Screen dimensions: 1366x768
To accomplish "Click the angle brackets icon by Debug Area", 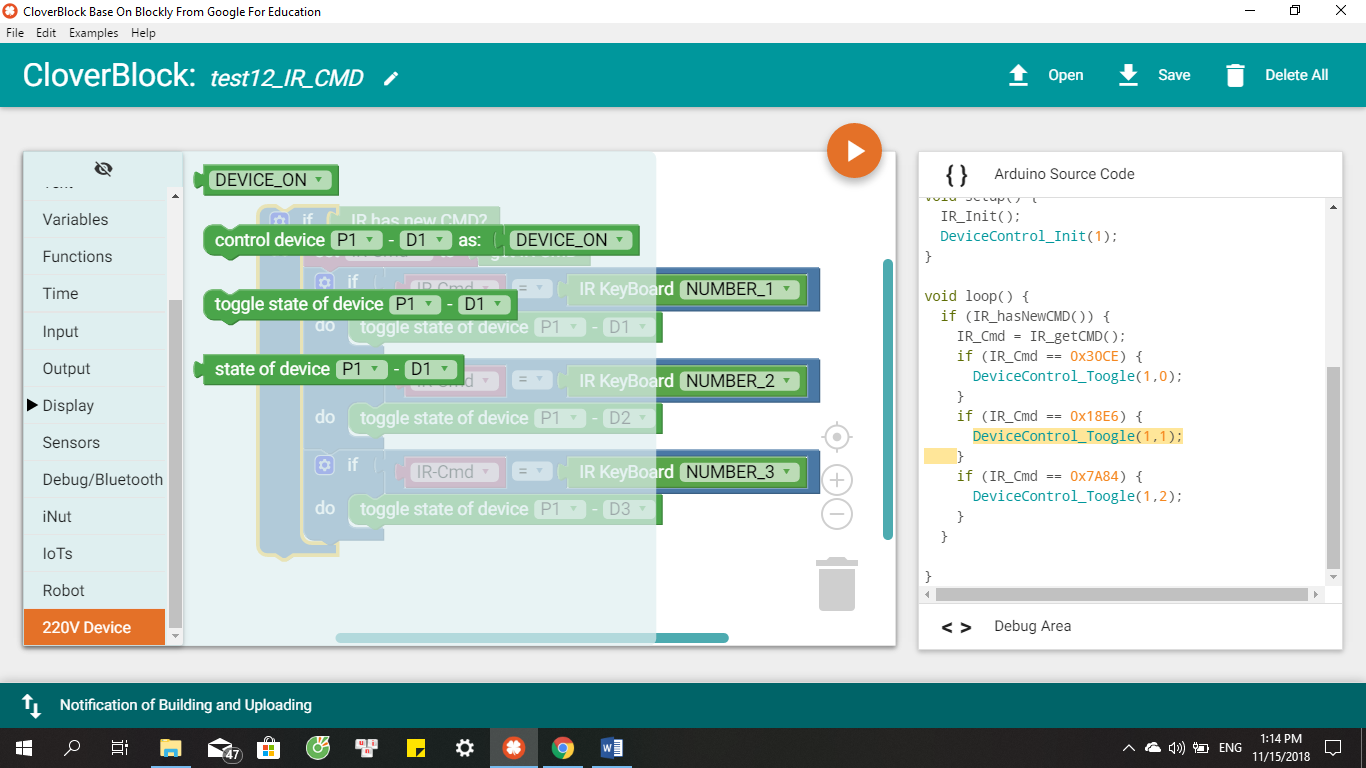I will [x=957, y=627].
